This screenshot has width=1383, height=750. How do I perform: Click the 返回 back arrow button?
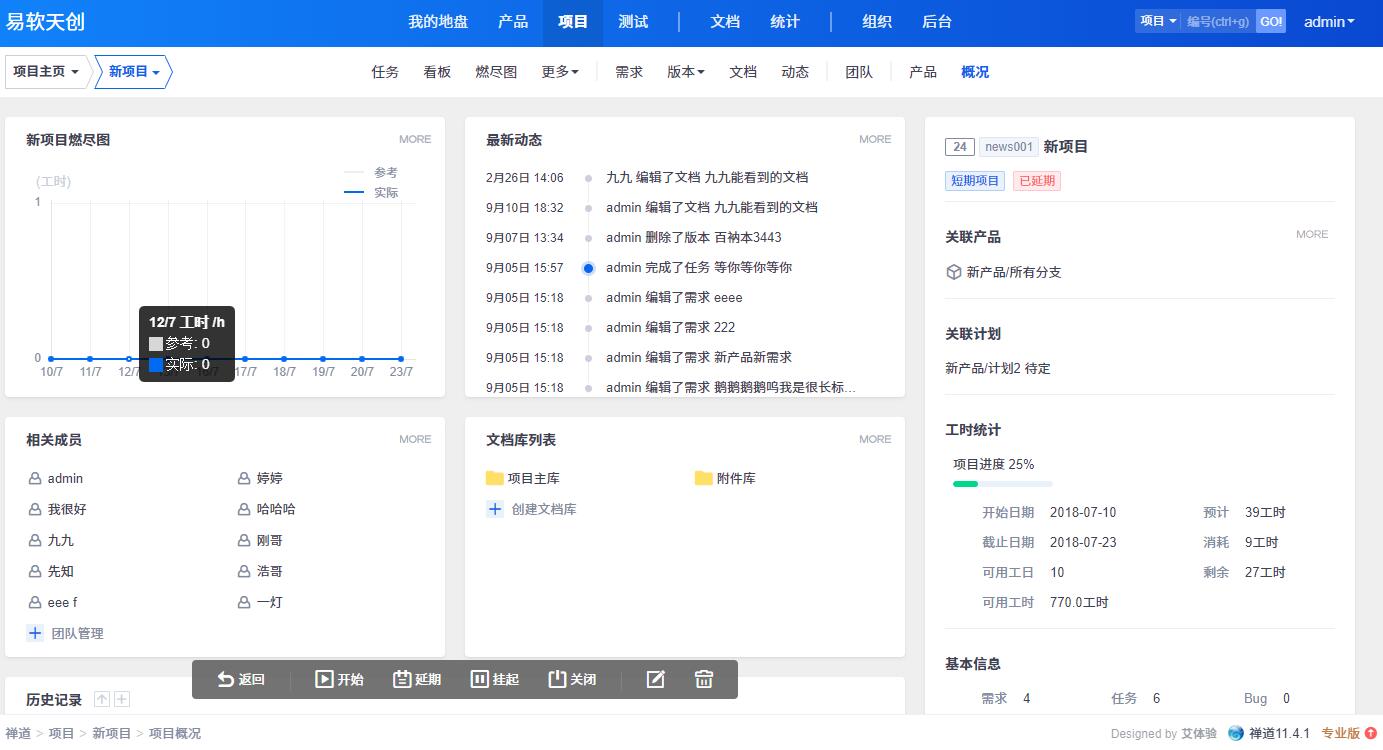pyautogui.click(x=241, y=680)
